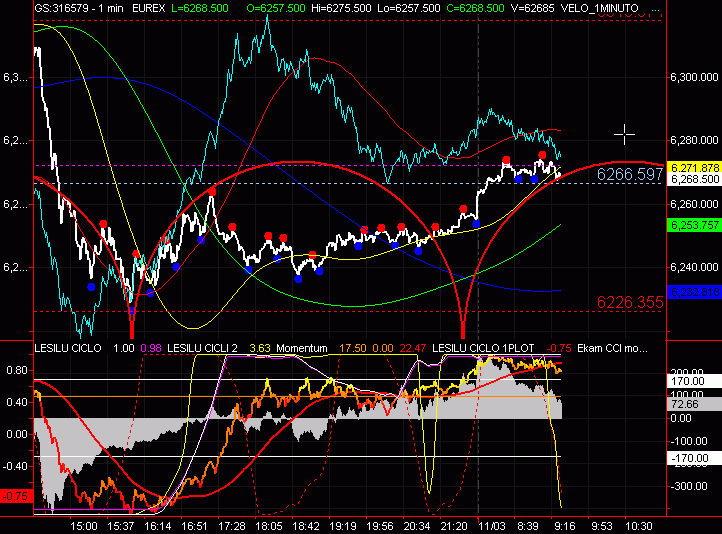Click the magenta 0.98 indicator value
This screenshot has height=534, width=722.
[151, 348]
